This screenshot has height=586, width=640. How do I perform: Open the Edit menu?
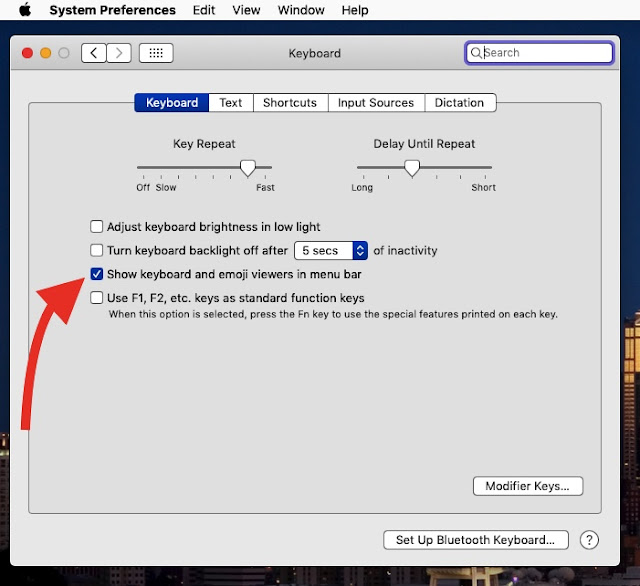click(x=204, y=10)
